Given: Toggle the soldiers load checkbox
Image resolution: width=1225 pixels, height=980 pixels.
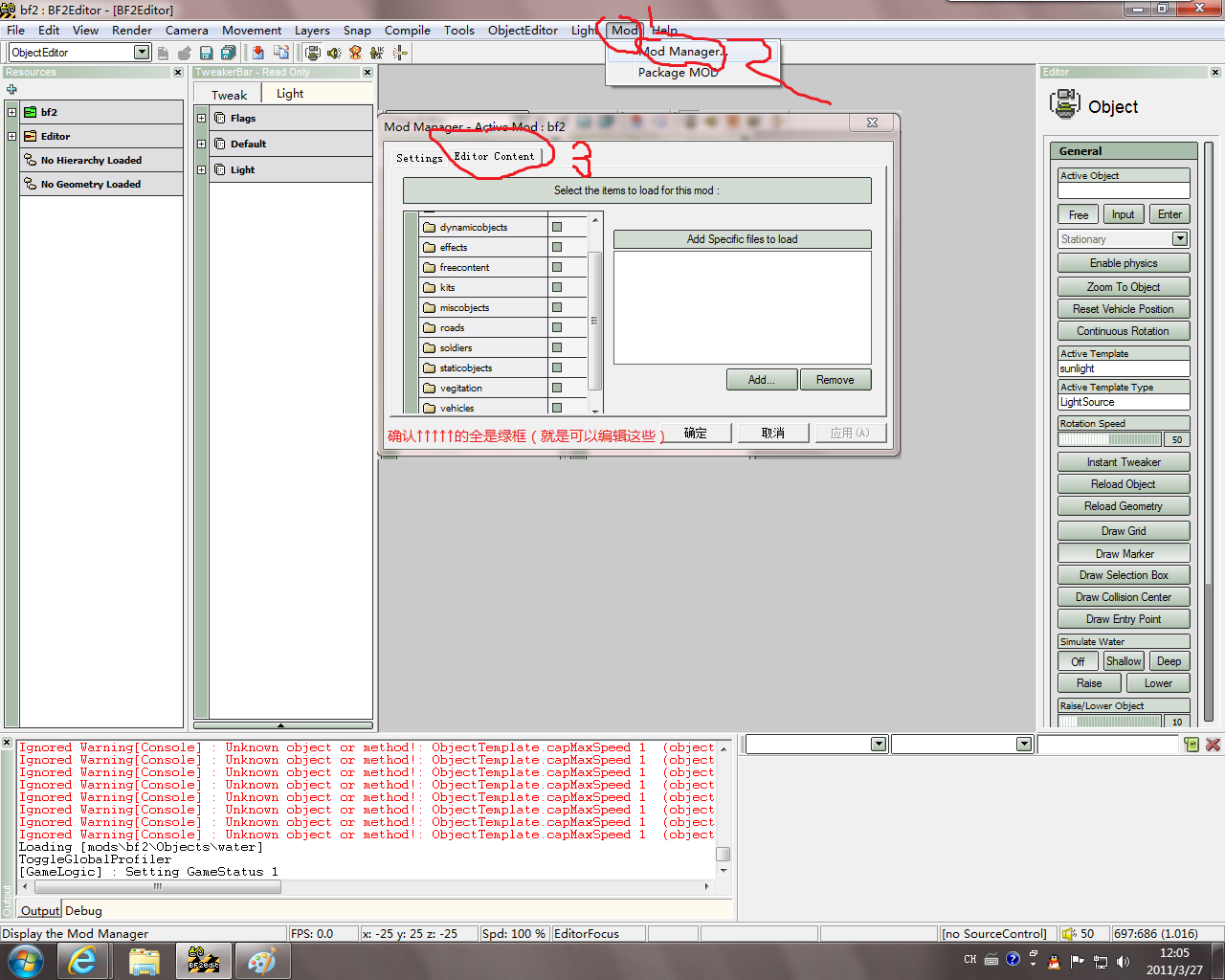Looking at the screenshot, I should [557, 347].
